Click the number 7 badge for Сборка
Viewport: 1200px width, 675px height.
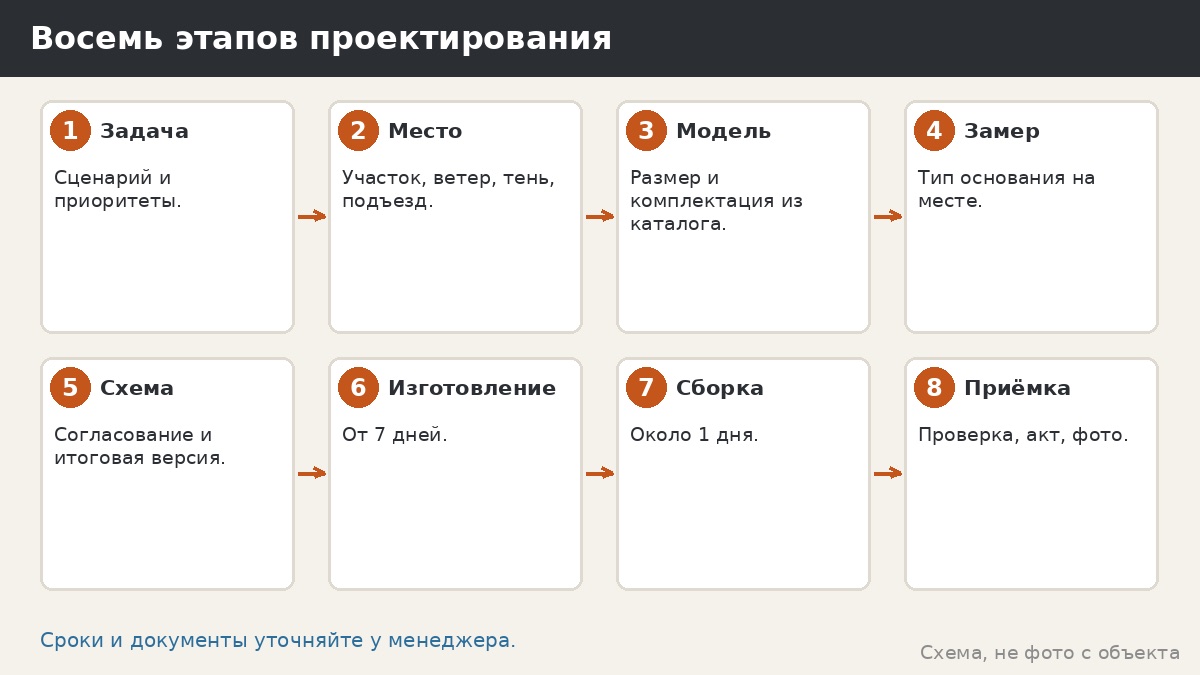[646, 388]
